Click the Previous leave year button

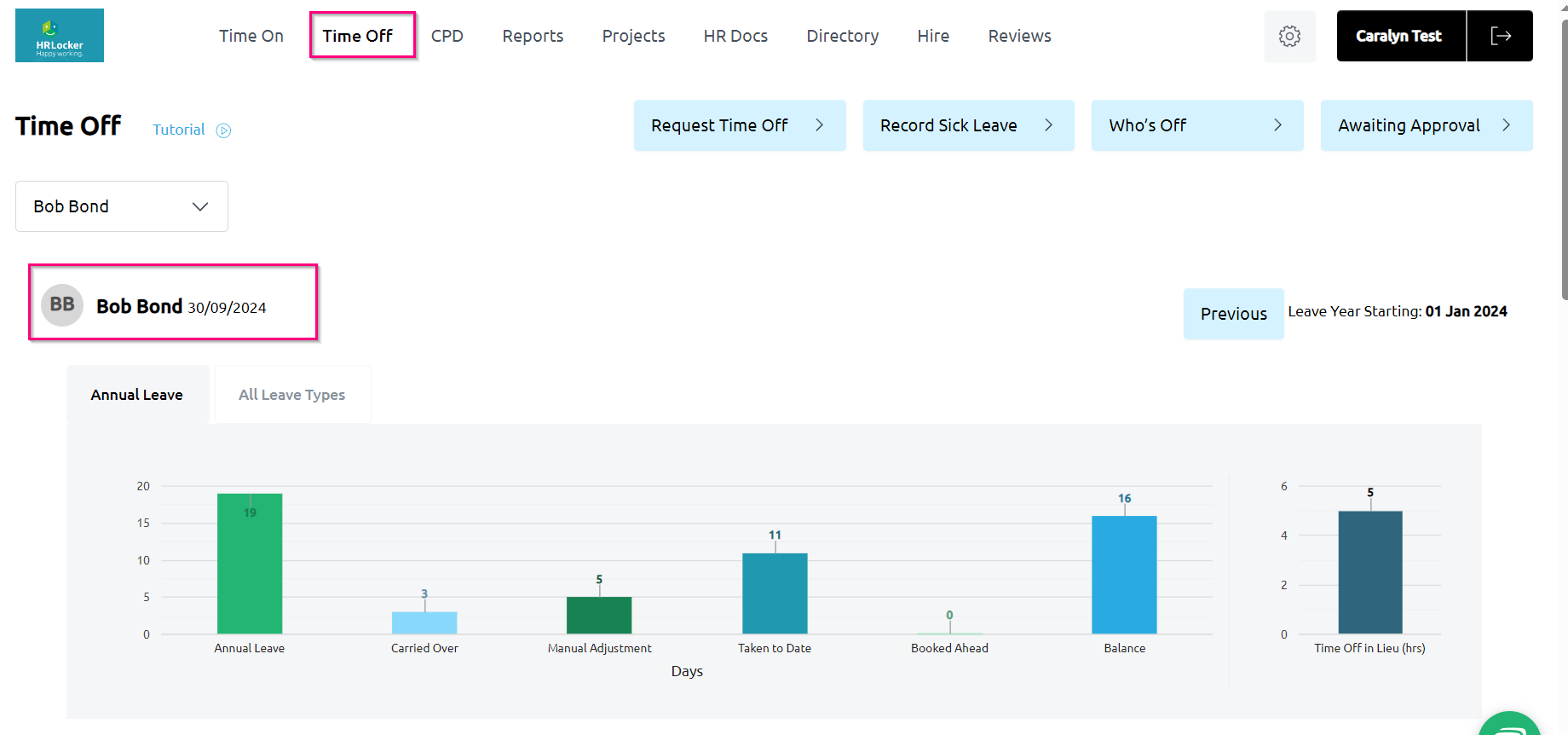click(1233, 314)
